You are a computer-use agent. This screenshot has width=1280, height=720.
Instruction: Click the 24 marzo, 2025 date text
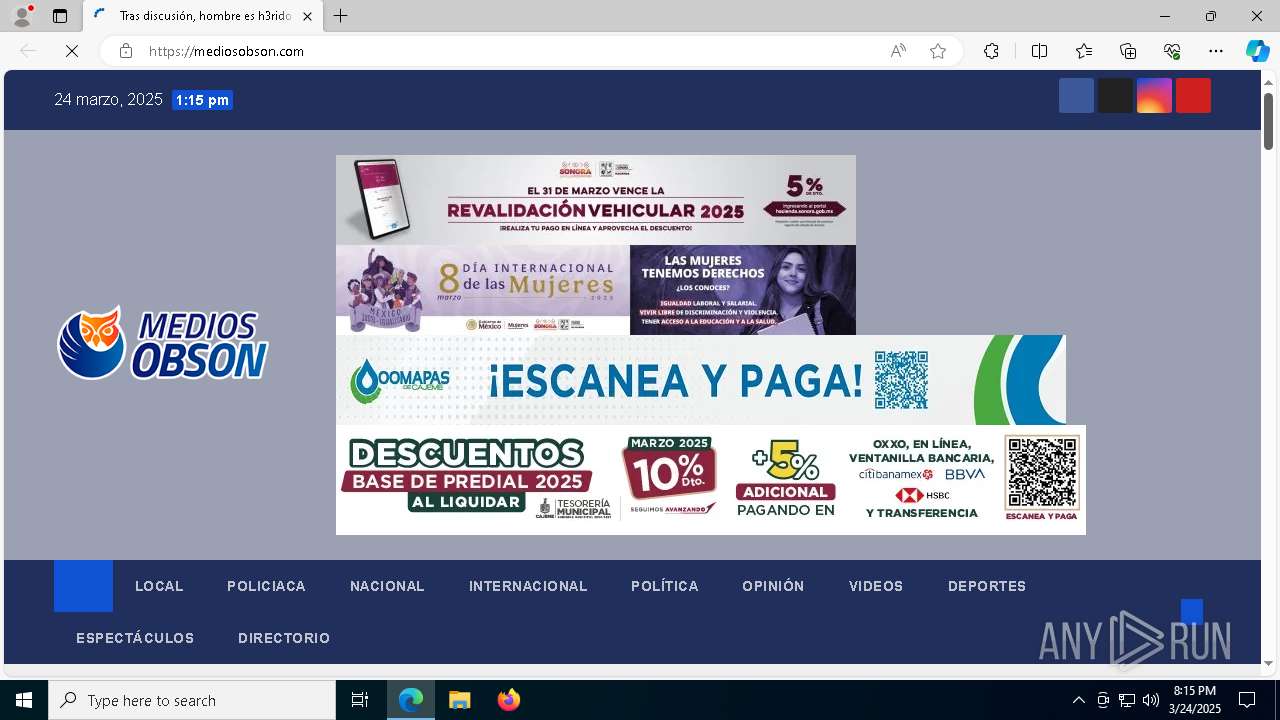click(x=108, y=99)
